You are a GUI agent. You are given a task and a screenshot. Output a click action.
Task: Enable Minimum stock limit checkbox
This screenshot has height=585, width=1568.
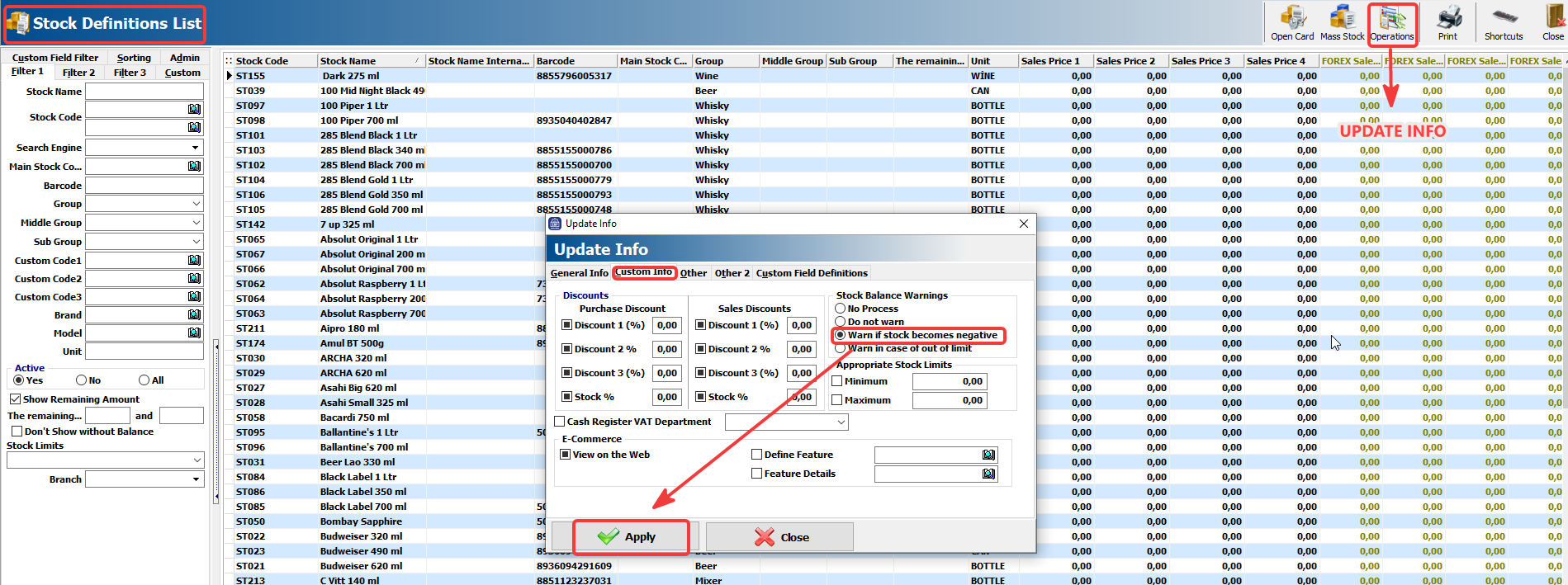pos(837,381)
